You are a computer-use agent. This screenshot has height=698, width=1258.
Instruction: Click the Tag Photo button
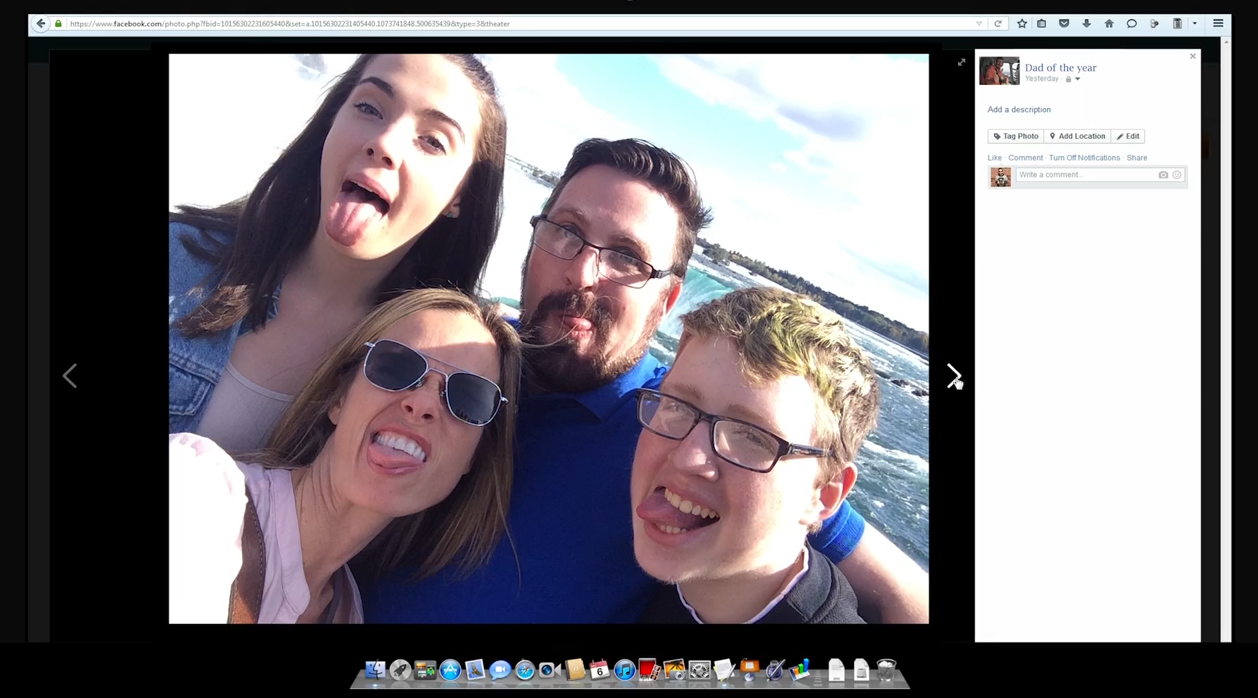pos(1015,136)
